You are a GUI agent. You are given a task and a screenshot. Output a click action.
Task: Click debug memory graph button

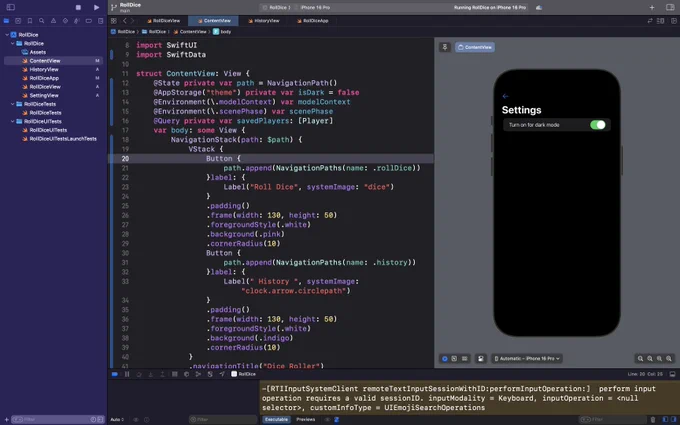click(198, 374)
